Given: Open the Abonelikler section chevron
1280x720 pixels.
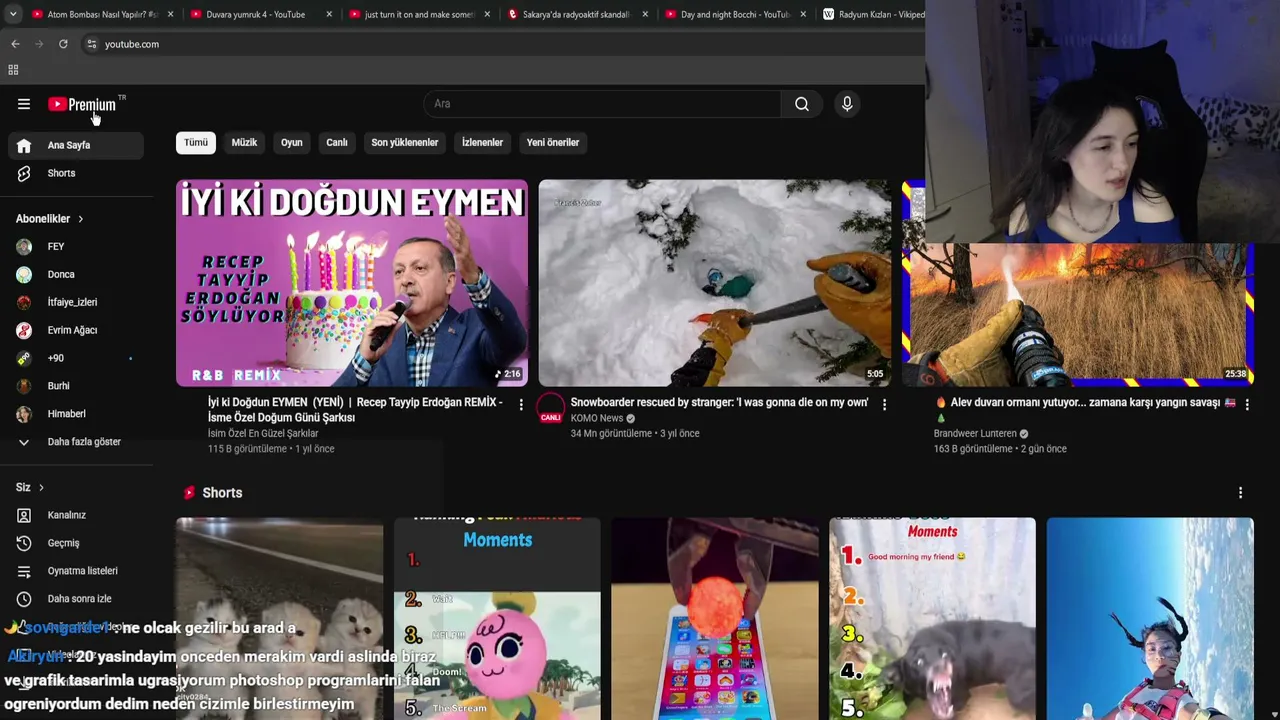Looking at the screenshot, I should coord(80,219).
